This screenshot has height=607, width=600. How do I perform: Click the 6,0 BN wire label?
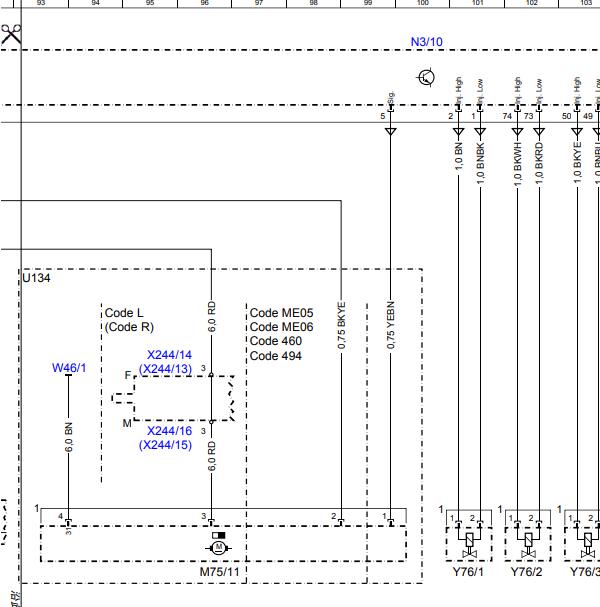click(x=69, y=437)
